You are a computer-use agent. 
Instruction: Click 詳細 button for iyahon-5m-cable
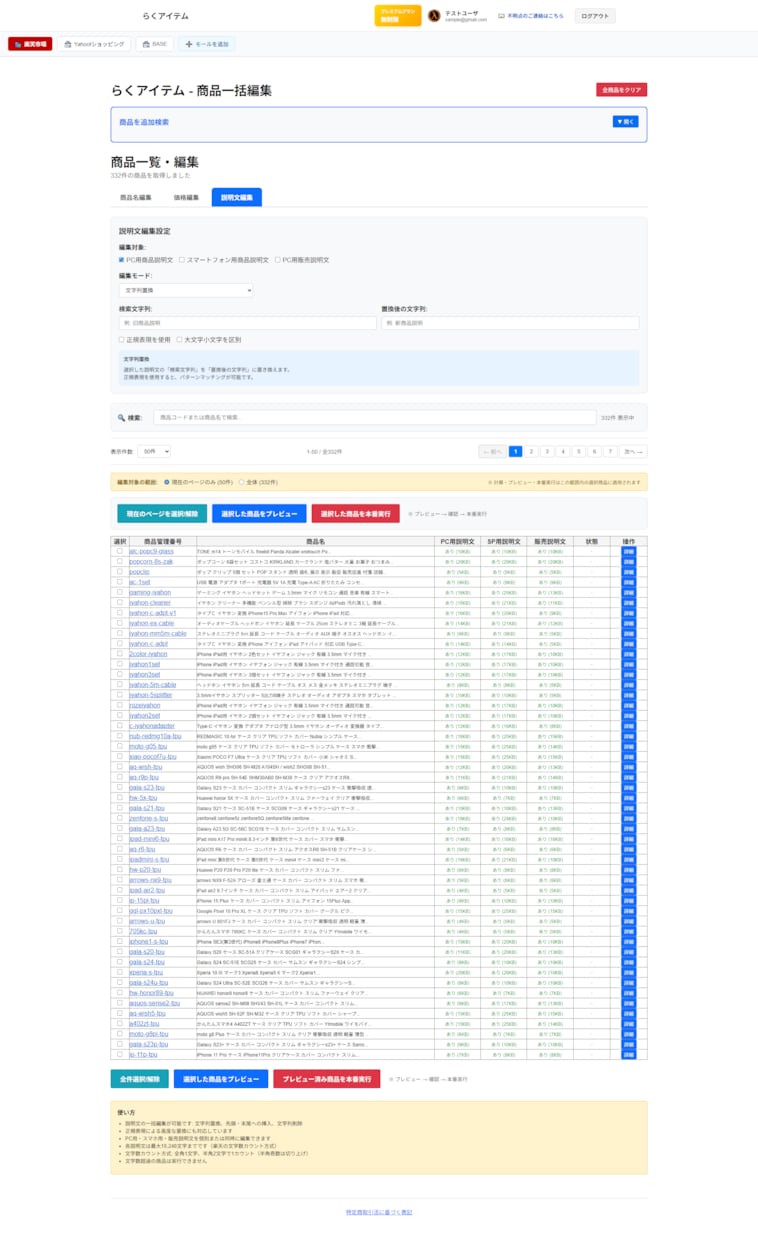tap(629, 685)
